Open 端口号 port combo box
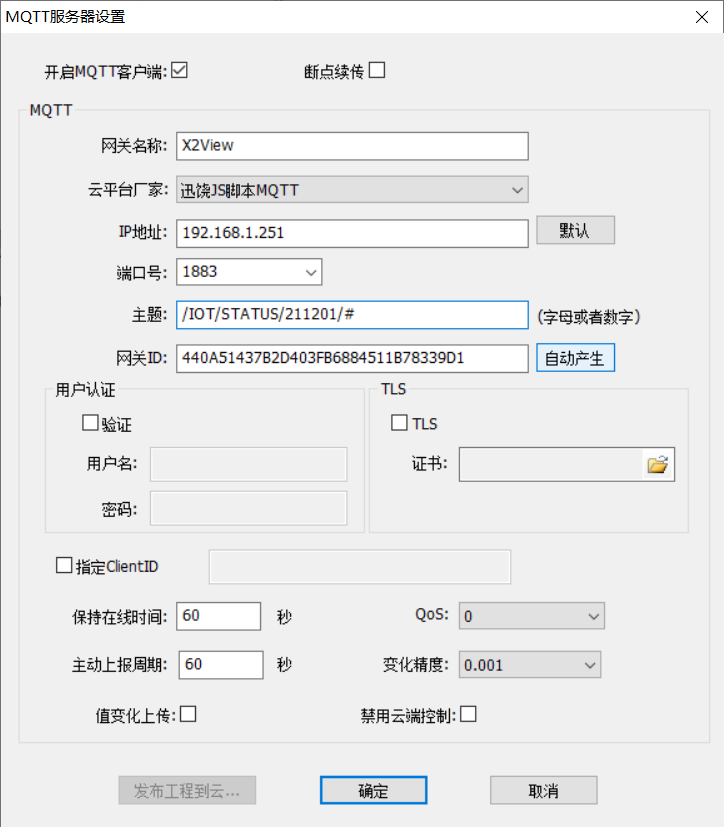This screenshot has height=827, width=724. 249,272
